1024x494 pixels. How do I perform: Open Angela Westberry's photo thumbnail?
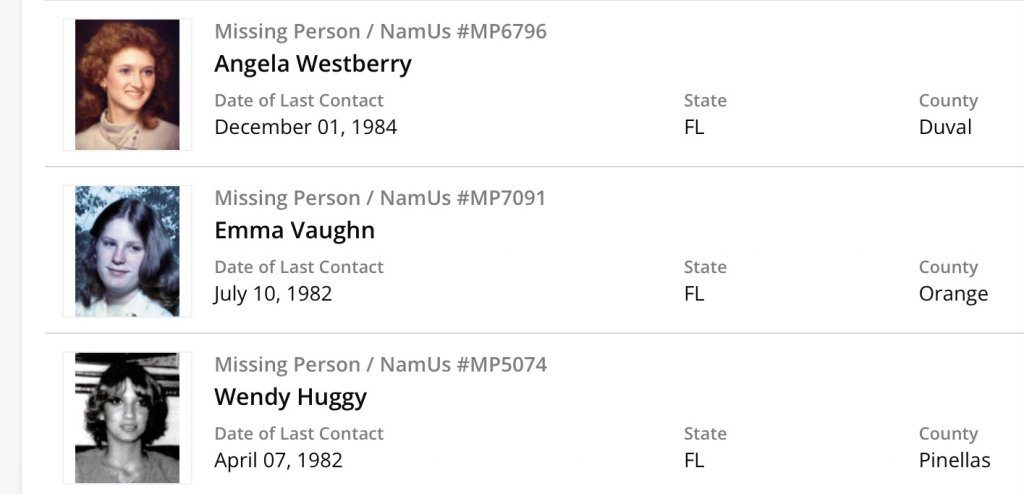127,85
